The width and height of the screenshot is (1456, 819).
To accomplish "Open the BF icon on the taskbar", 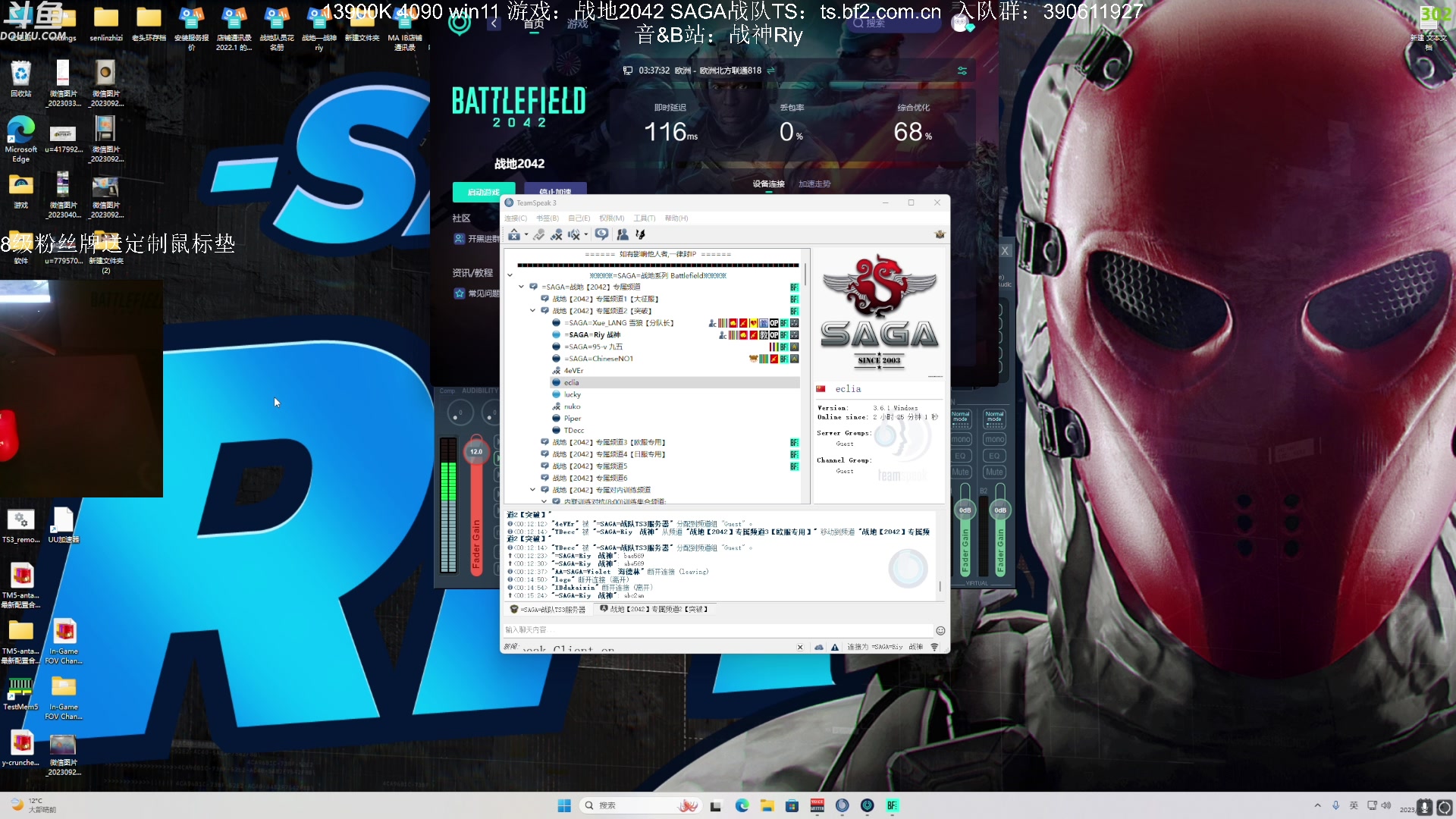I will click(893, 805).
